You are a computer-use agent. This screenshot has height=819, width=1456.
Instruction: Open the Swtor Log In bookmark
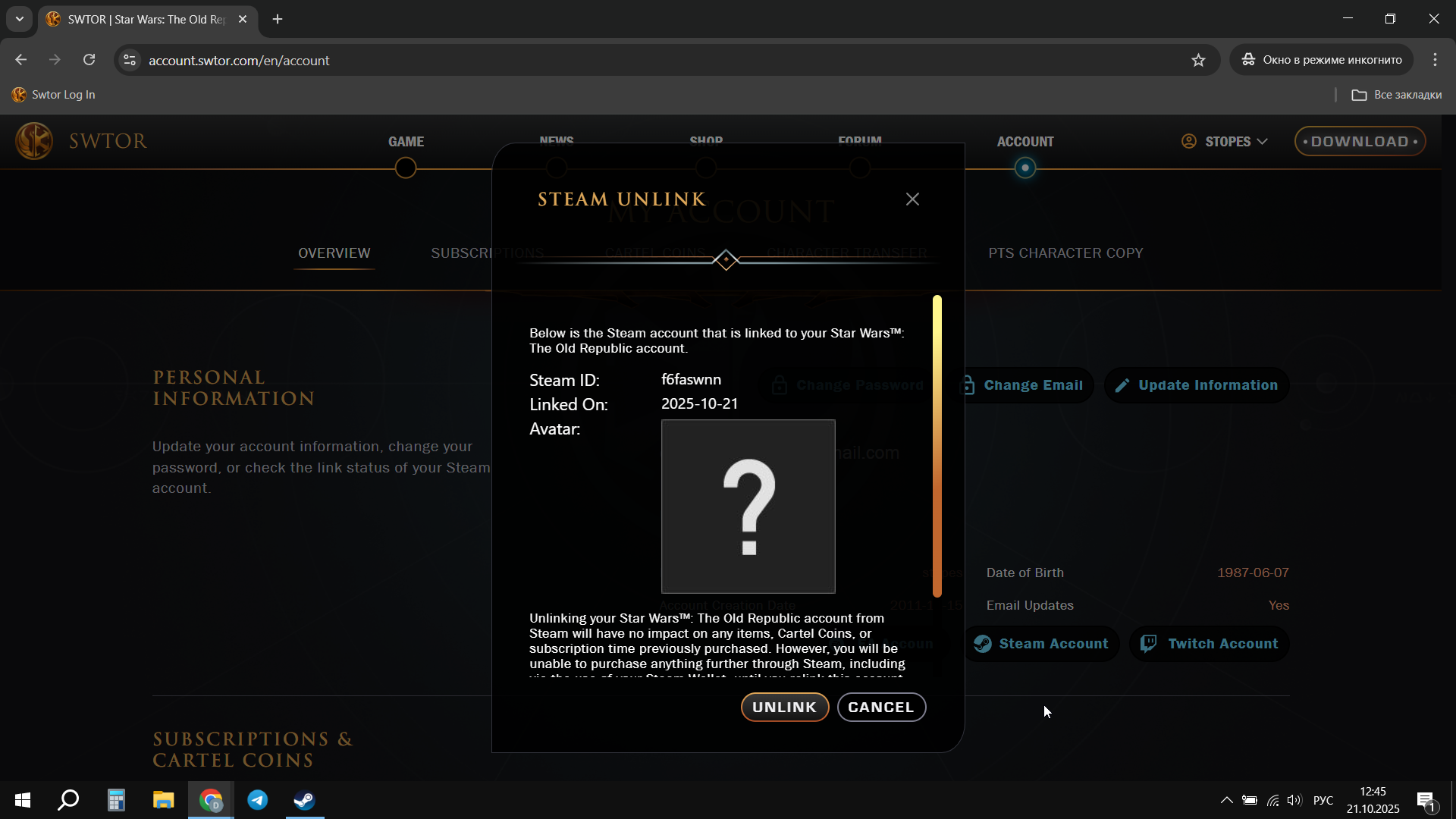pyautogui.click(x=54, y=95)
